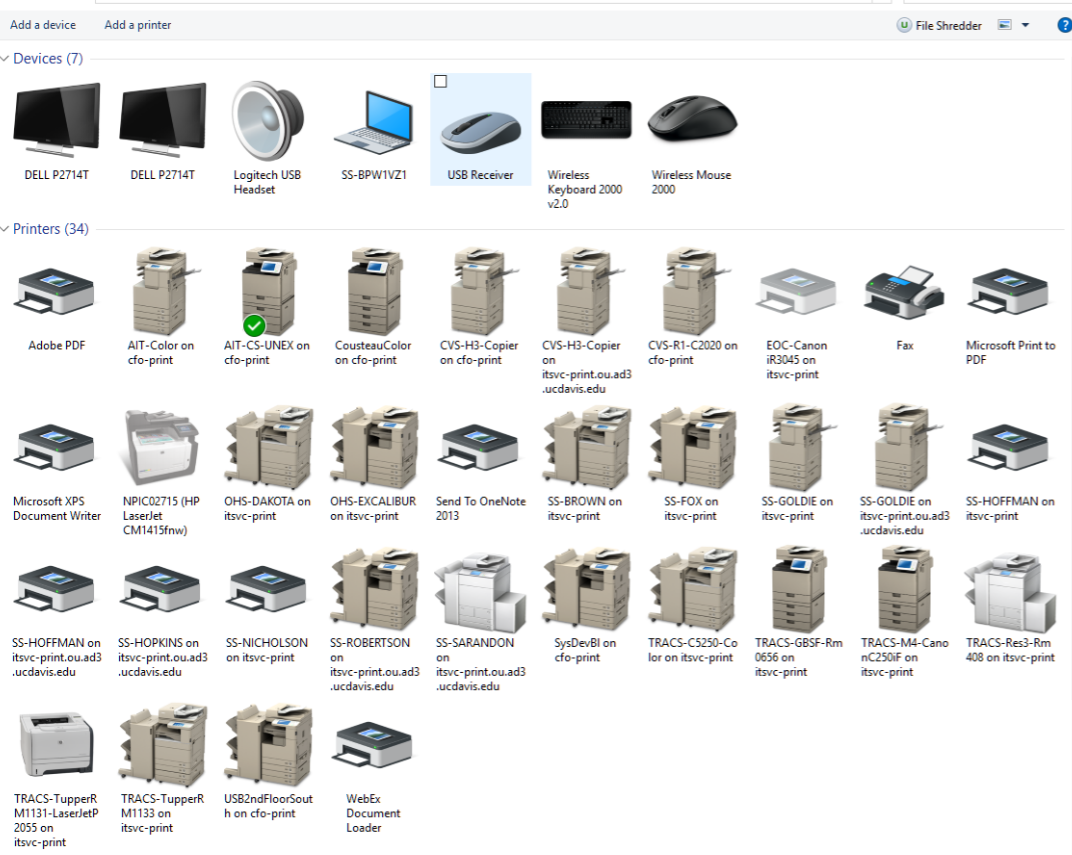Select the CousteauColor on cfo-print printer
This screenshot has width=1072, height=855.
click(373, 307)
